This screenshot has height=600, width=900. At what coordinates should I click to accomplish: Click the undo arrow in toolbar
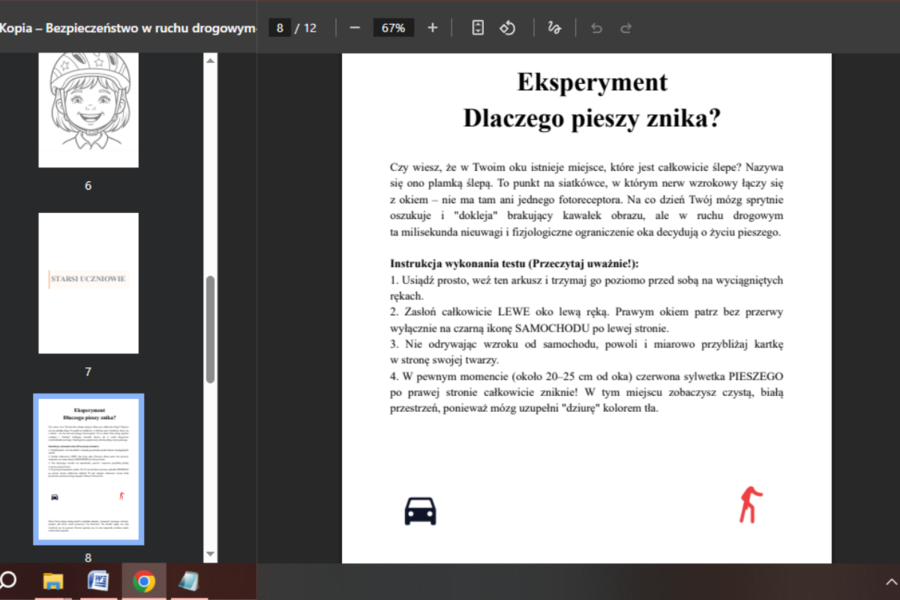tap(596, 28)
